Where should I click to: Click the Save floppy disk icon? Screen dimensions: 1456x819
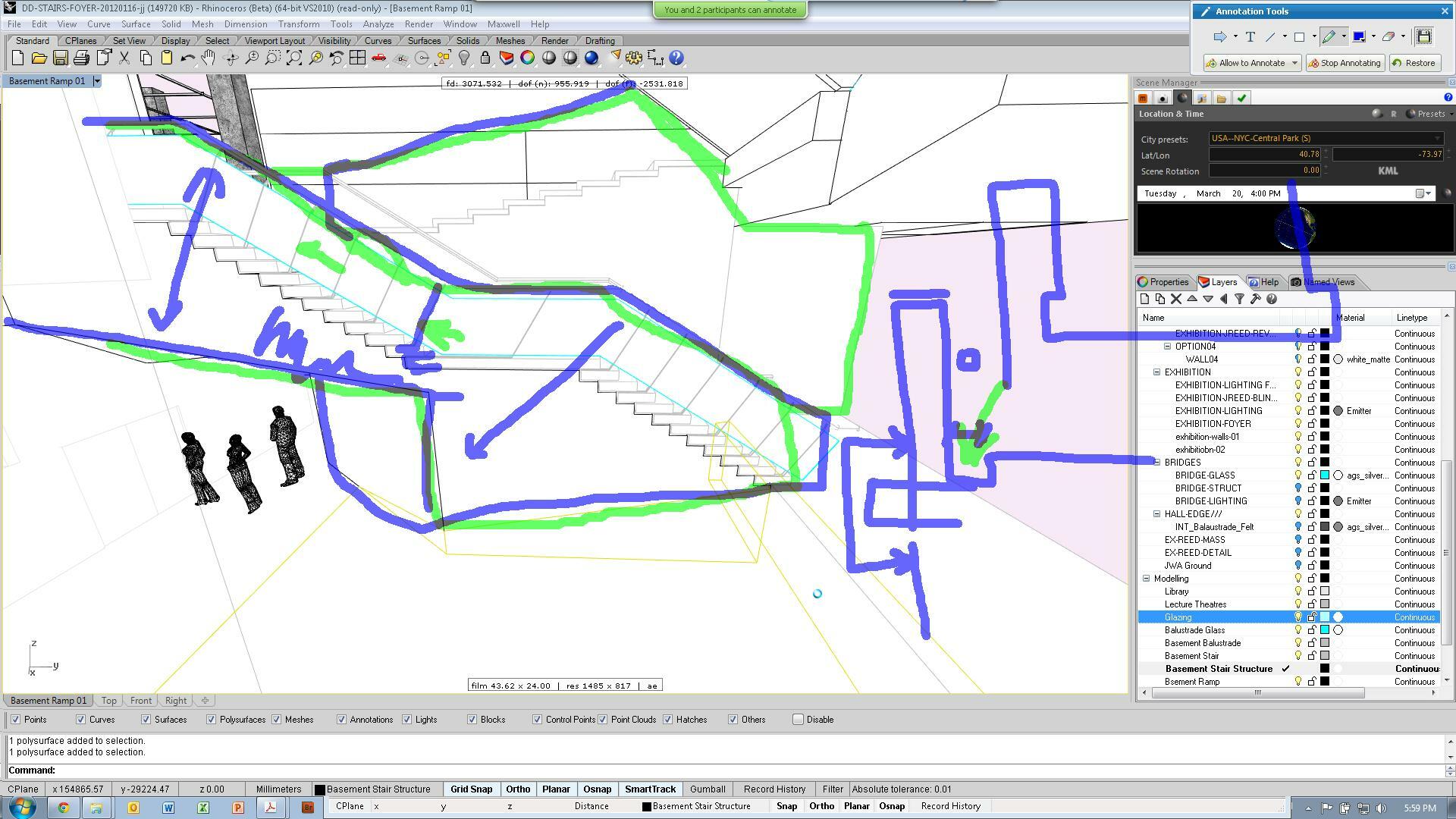click(61, 58)
